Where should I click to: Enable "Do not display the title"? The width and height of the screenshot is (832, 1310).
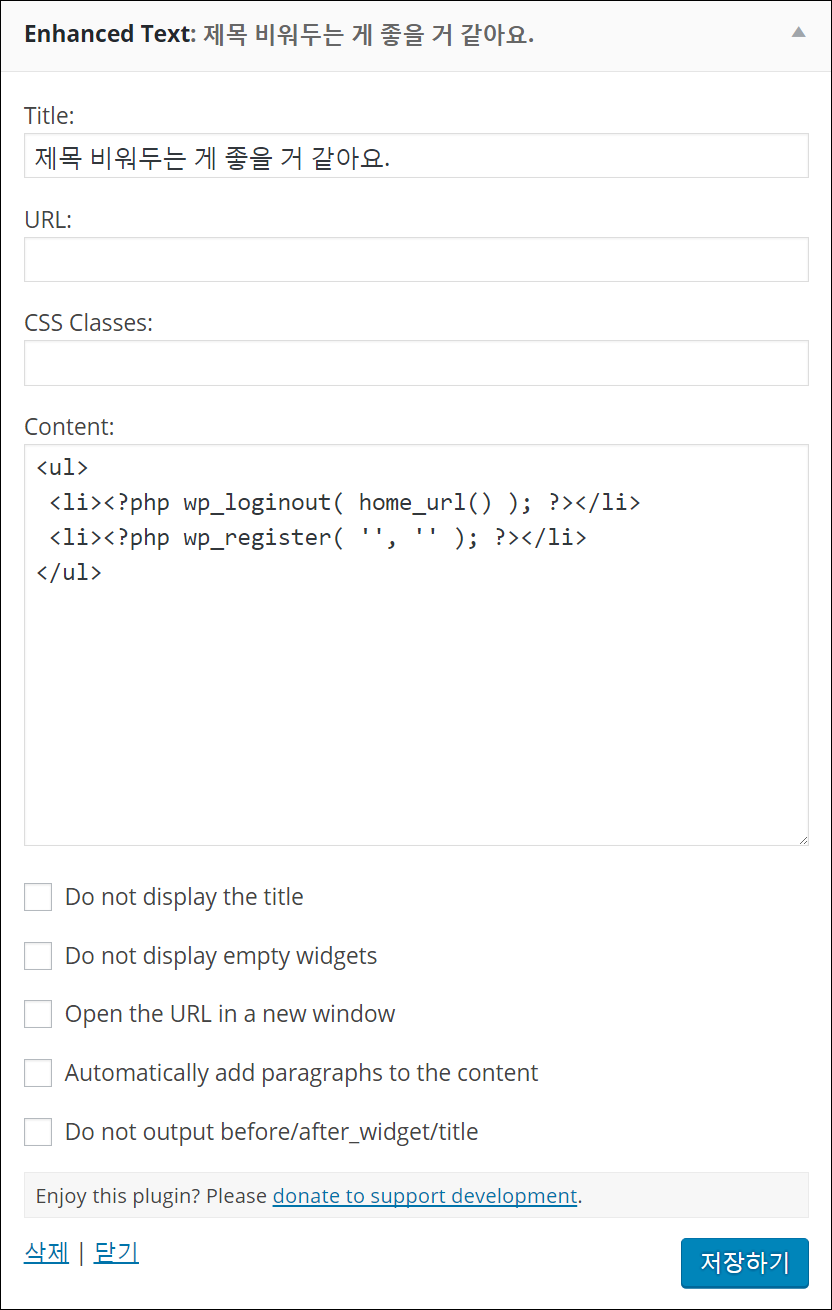[x=38, y=897]
